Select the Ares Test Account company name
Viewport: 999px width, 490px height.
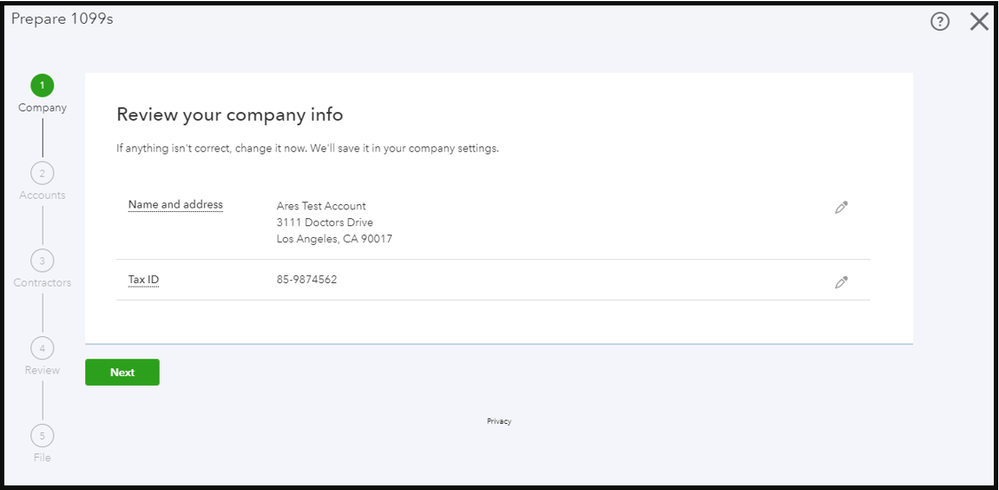321,206
